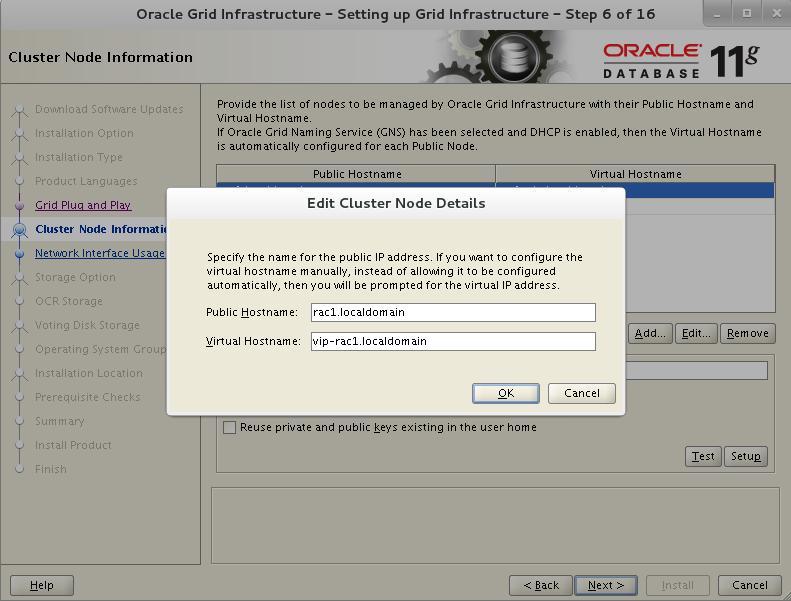Open Edit for the selected node
This screenshot has width=791, height=601.
696,334
